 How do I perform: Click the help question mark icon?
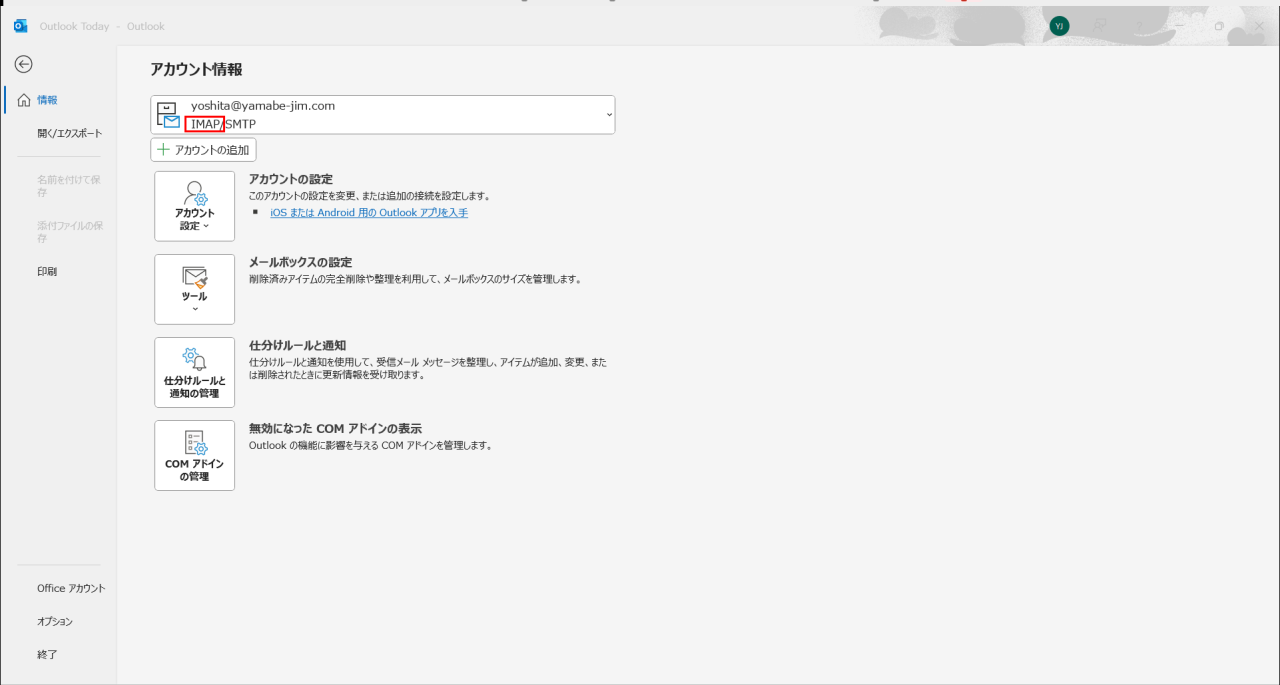coord(1139,26)
